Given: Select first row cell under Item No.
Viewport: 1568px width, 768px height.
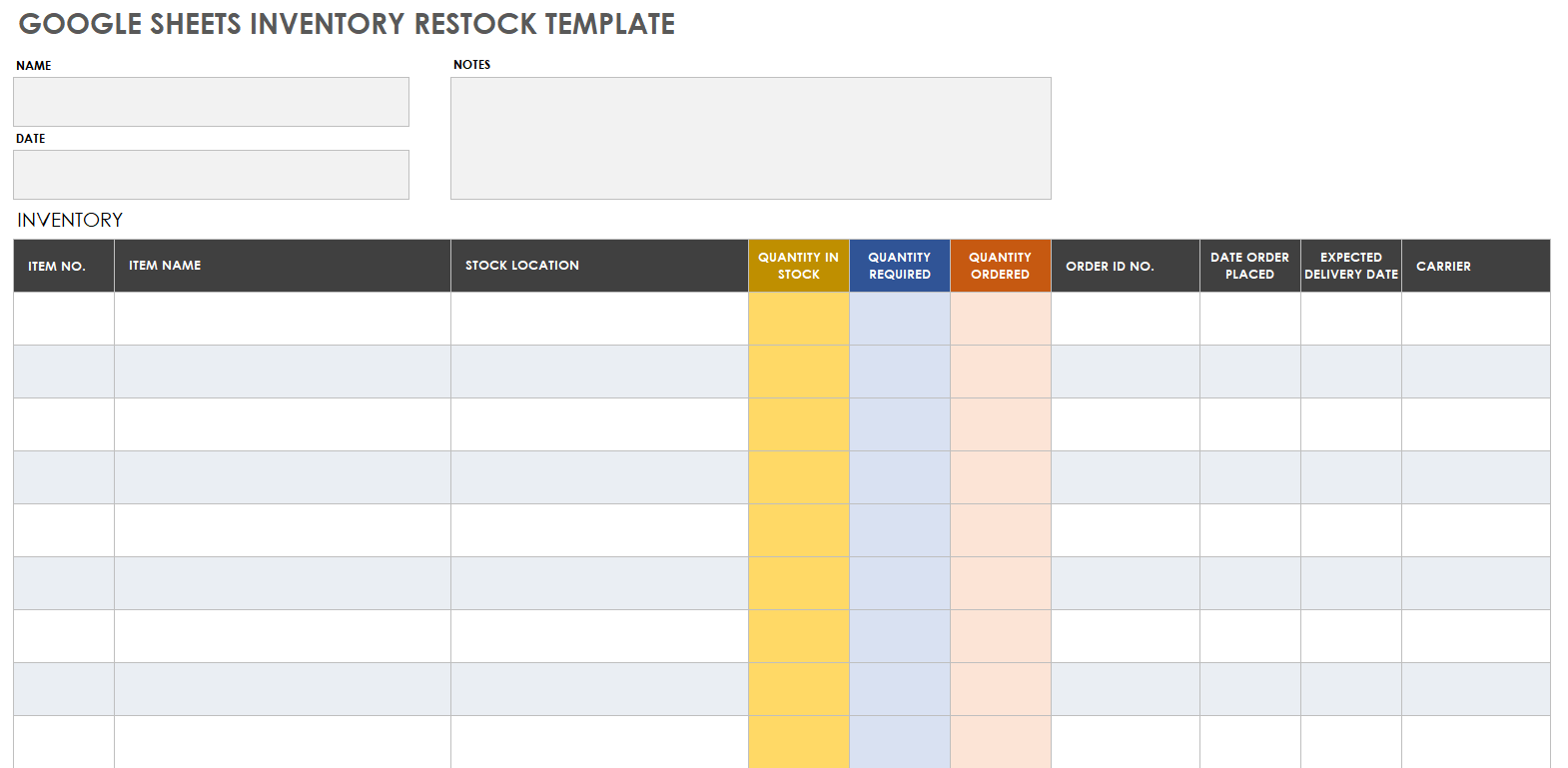Looking at the screenshot, I should [64, 319].
